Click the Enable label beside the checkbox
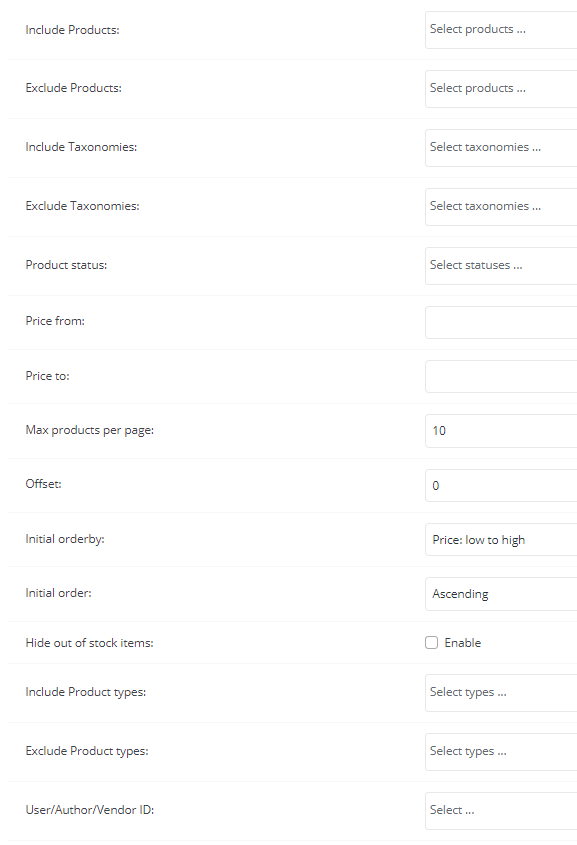The width and height of the screenshot is (577, 845). click(462, 642)
